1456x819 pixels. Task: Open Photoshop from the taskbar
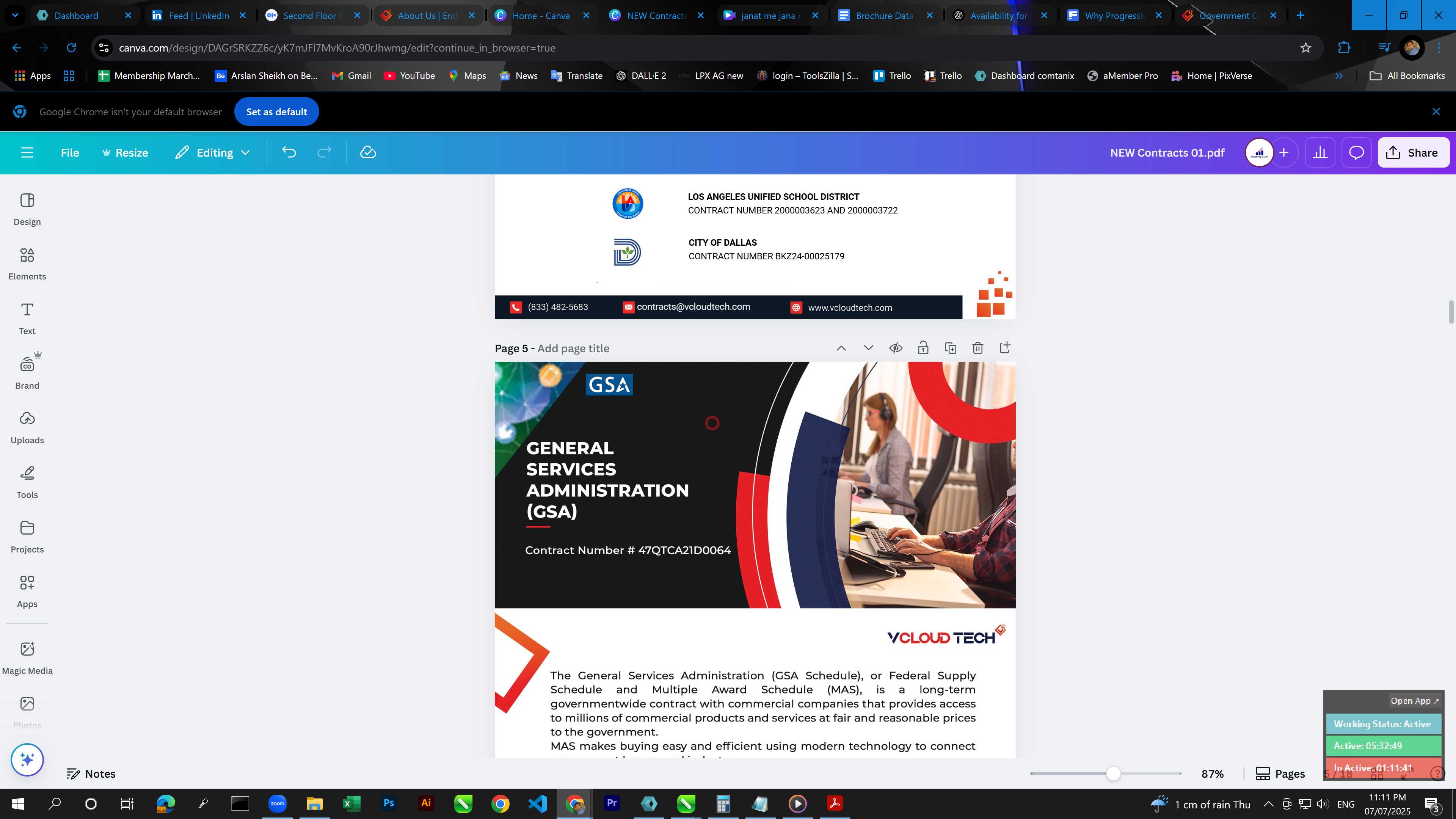point(388,803)
